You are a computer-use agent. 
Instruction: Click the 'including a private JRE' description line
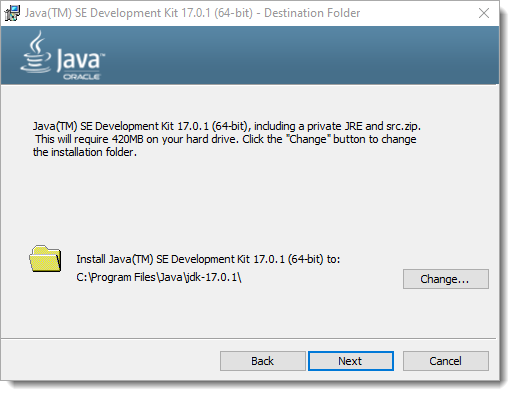click(227, 126)
